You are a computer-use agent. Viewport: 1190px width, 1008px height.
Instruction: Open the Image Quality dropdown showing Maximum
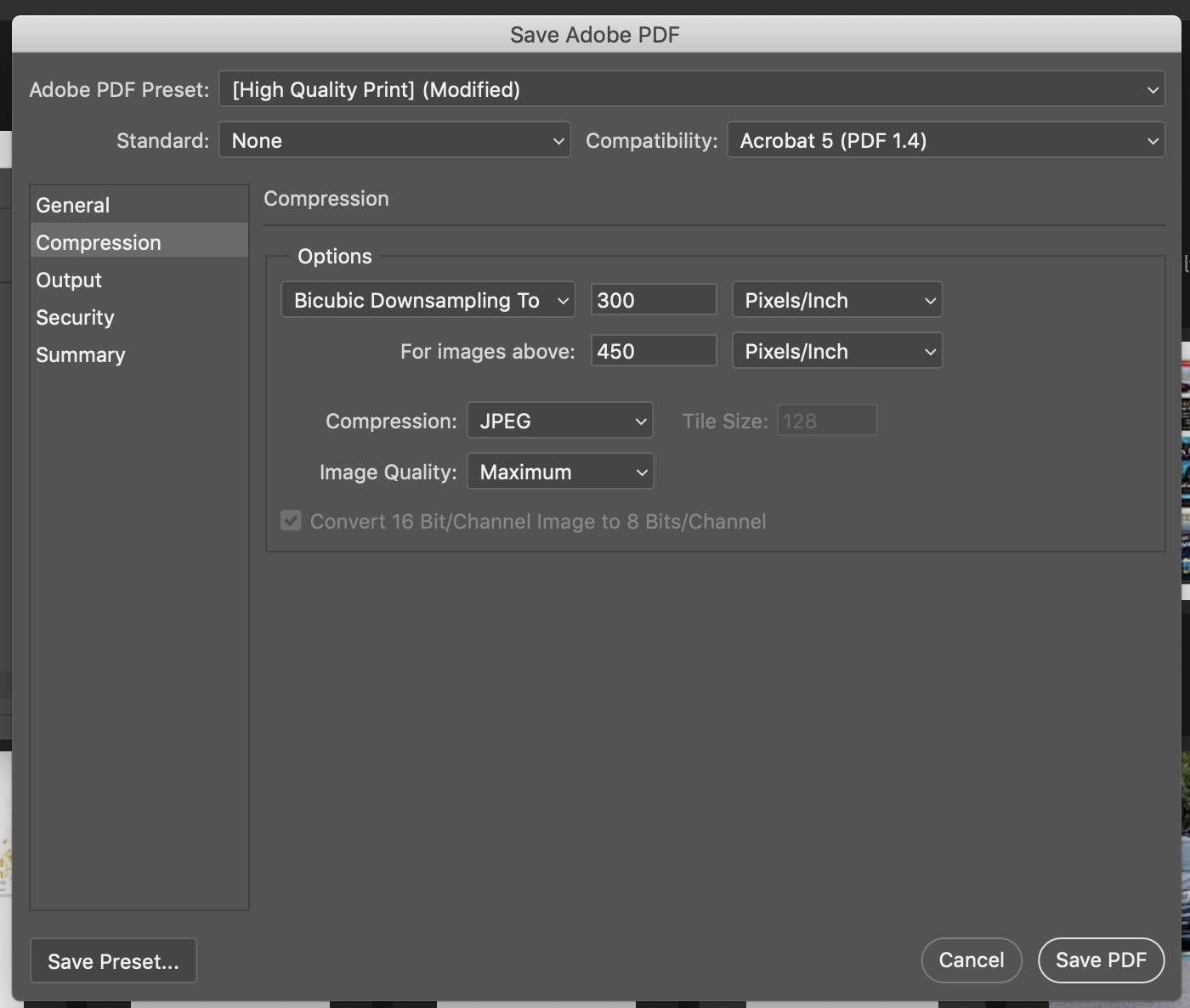[559, 472]
